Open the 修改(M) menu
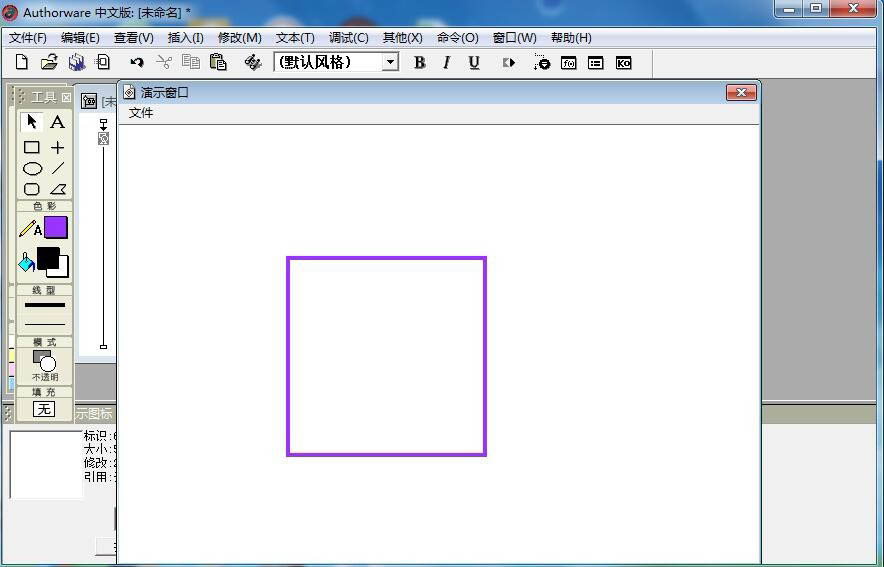Viewport: 884px width, 567px height. tap(239, 38)
